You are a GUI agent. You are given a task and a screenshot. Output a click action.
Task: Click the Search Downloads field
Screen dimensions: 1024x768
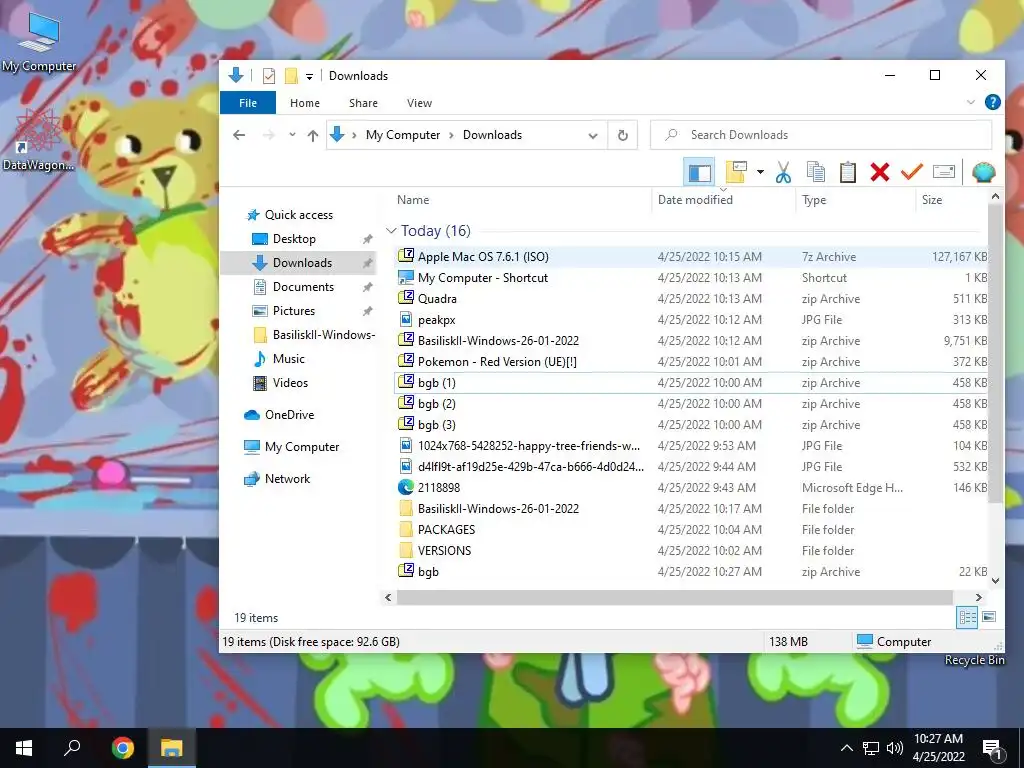click(x=821, y=135)
